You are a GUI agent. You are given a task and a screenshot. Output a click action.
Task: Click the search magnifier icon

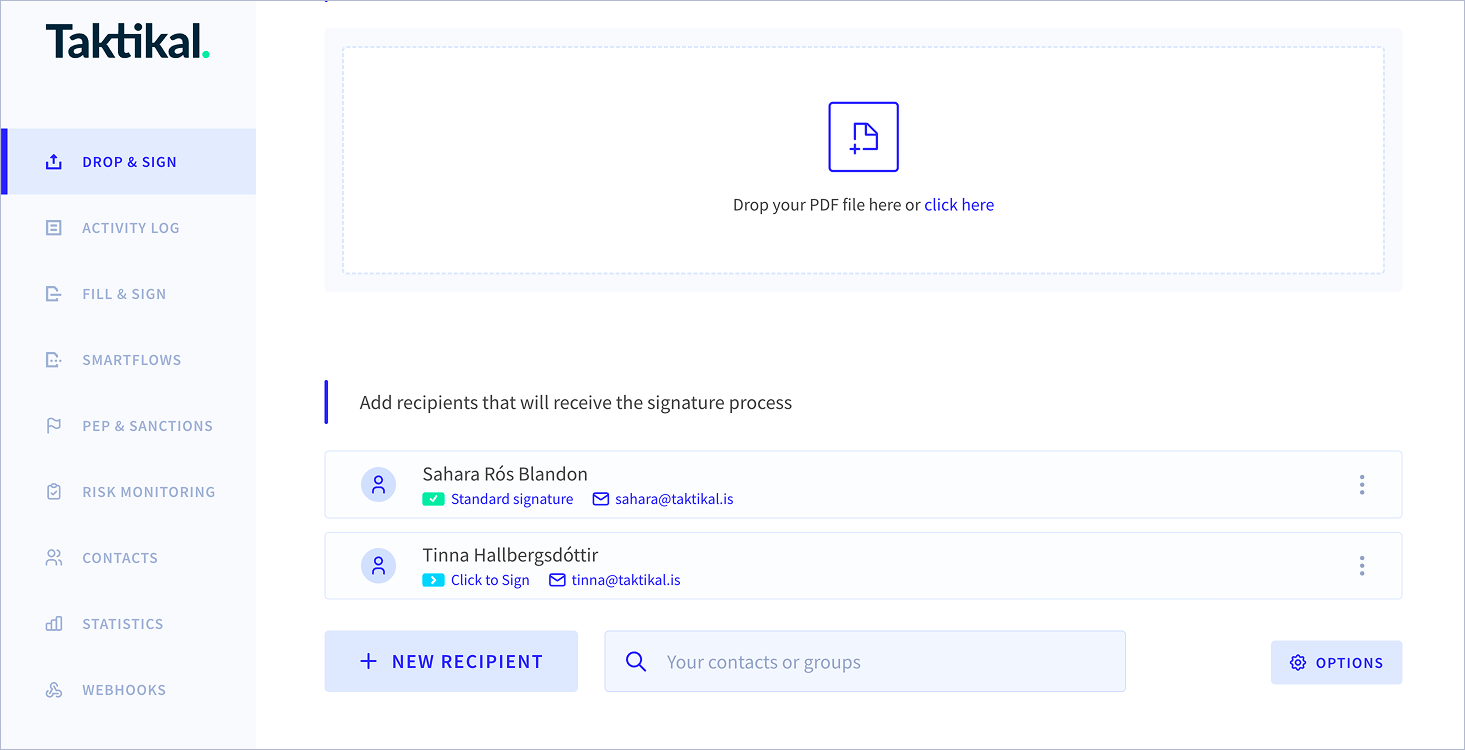pyautogui.click(x=635, y=661)
